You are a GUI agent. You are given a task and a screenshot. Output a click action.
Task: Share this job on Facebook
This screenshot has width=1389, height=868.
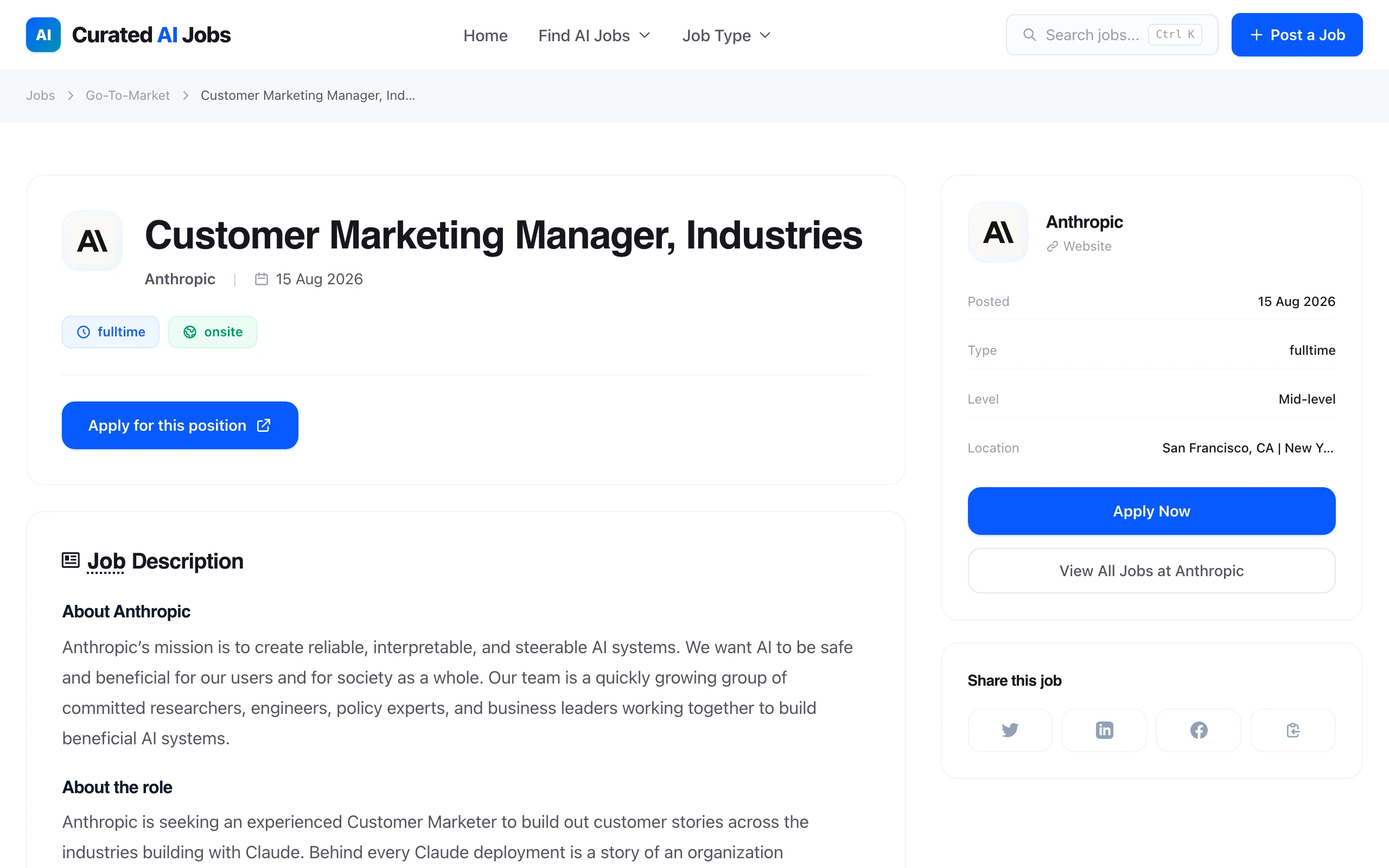click(x=1199, y=730)
